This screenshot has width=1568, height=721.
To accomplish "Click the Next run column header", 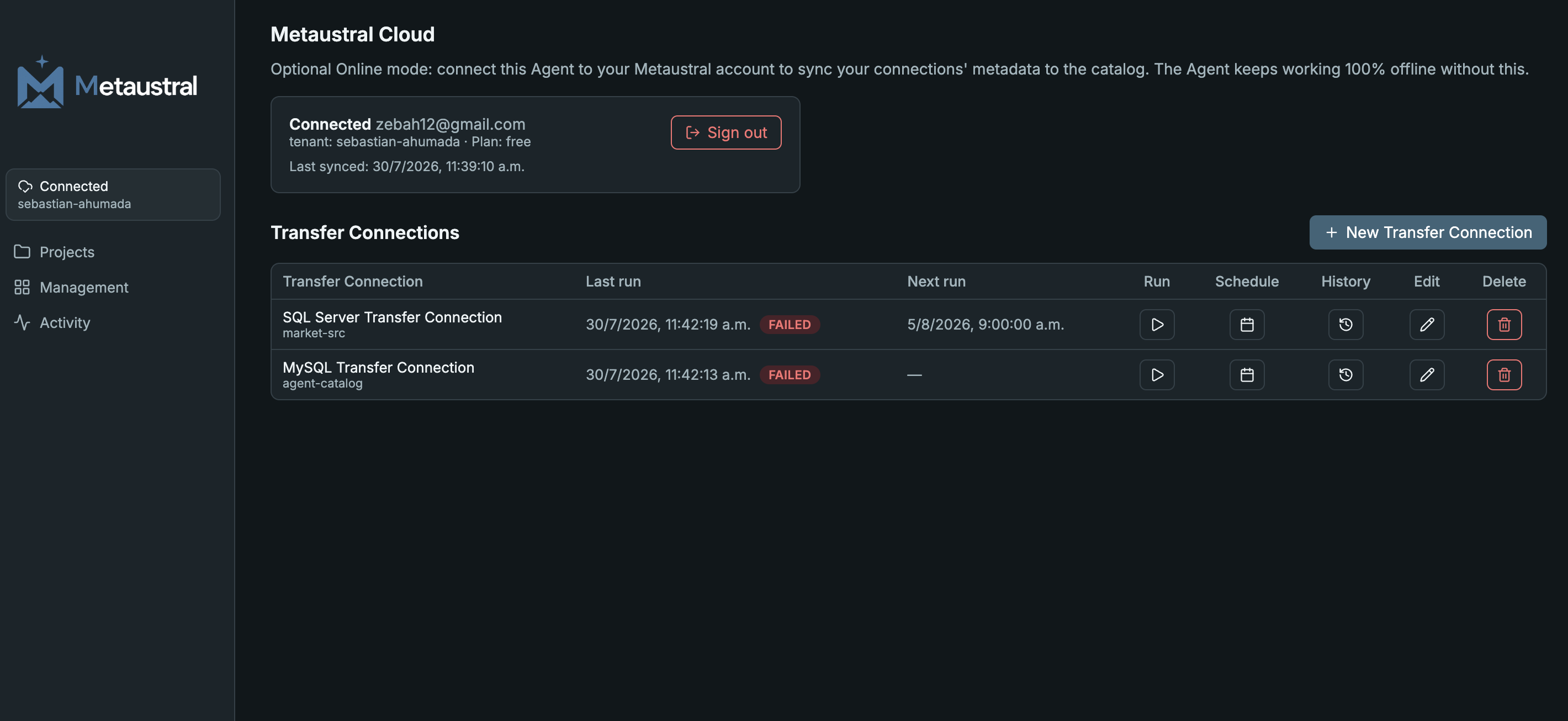I will click(x=936, y=281).
